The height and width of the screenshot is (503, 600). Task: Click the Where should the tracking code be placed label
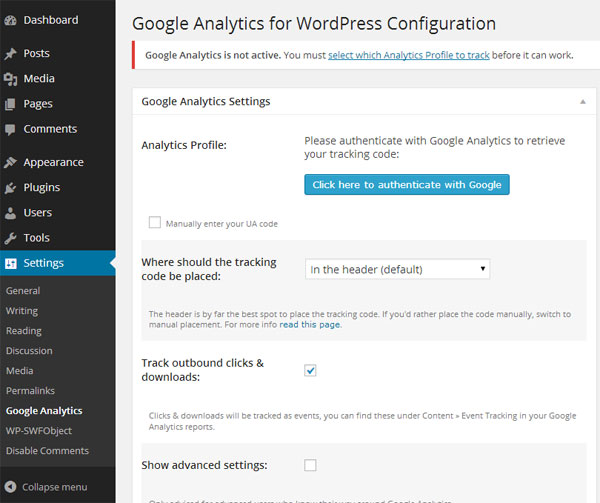(x=209, y=269)
